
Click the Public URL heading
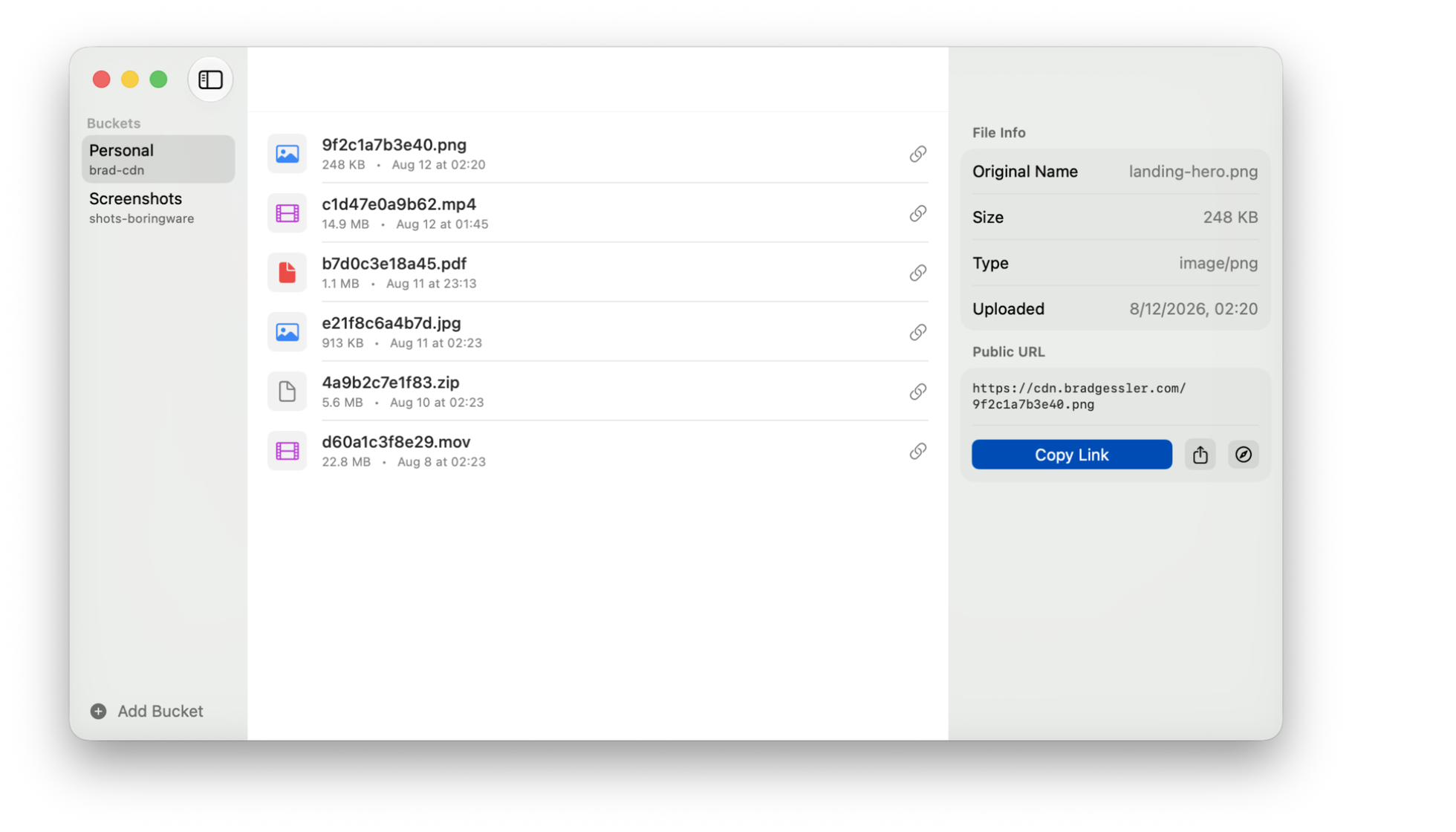[x=1008, y=352]
